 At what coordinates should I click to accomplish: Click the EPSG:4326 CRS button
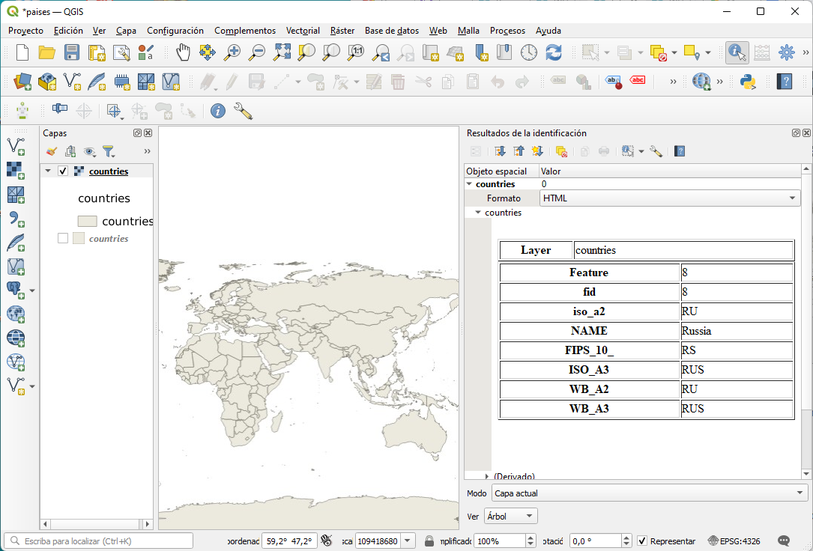coord(734,541)
